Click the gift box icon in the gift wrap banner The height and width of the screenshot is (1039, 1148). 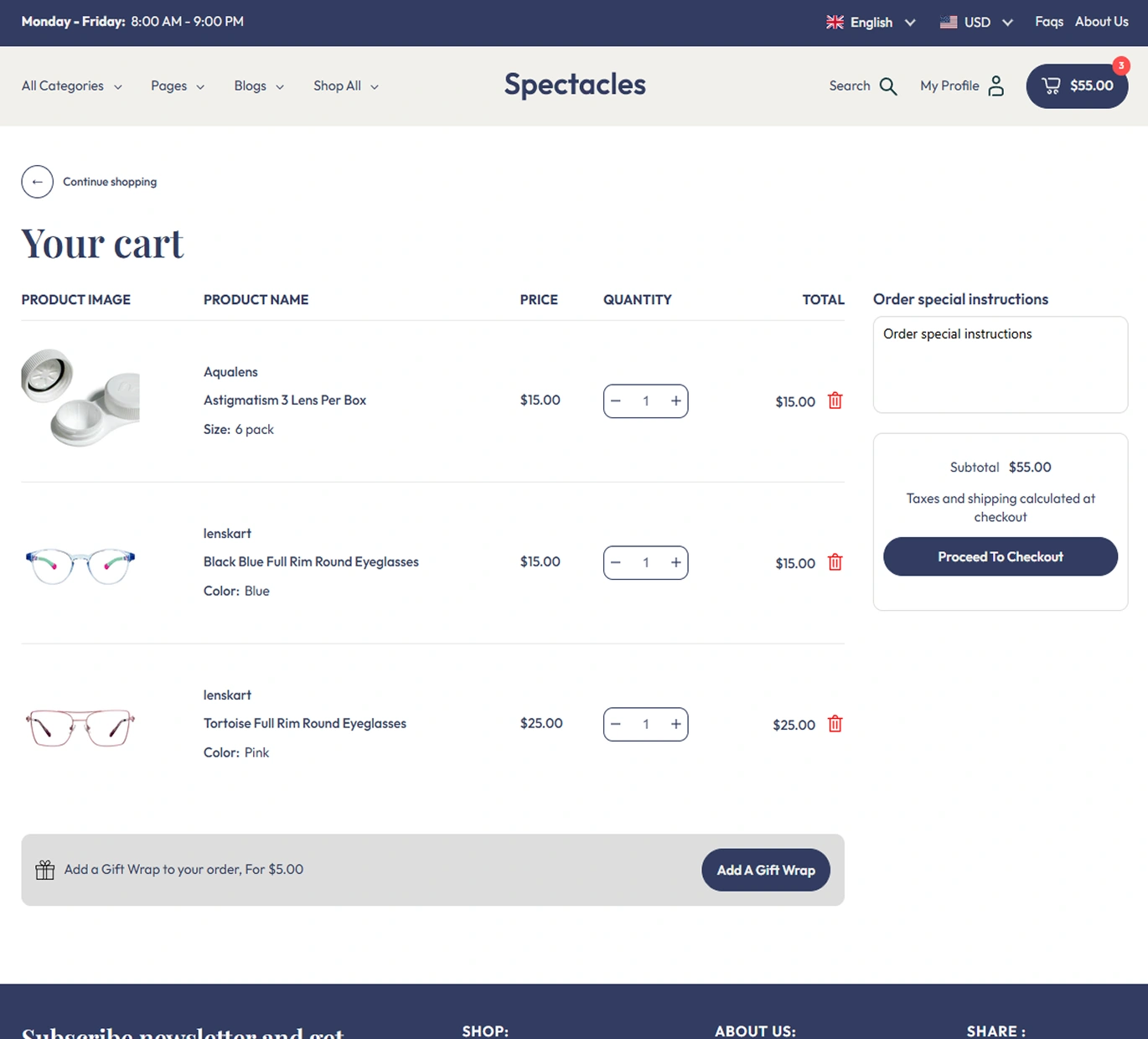[x=45, y=870]
